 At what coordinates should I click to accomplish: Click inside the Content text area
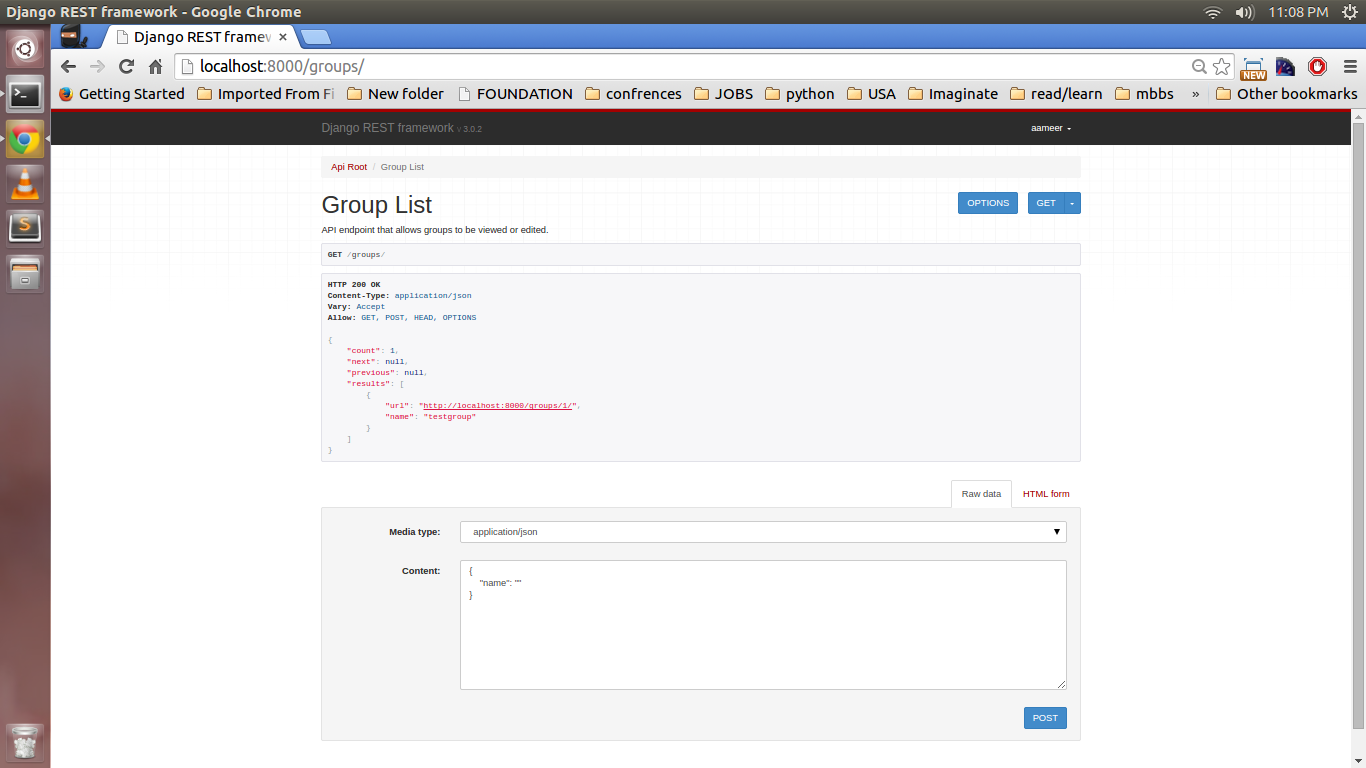click(763, 625)
